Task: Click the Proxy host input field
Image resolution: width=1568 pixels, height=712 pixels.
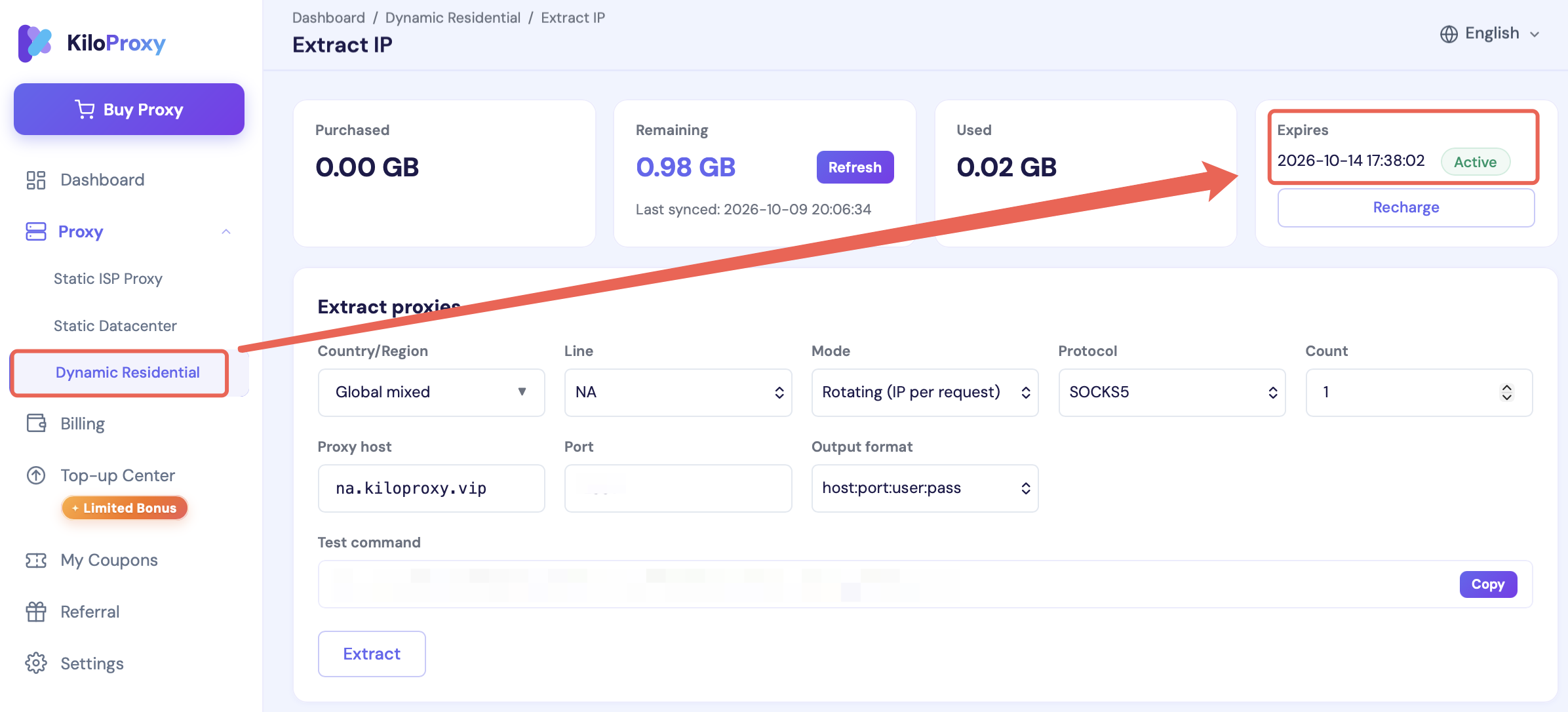Action: pos(431,488)
